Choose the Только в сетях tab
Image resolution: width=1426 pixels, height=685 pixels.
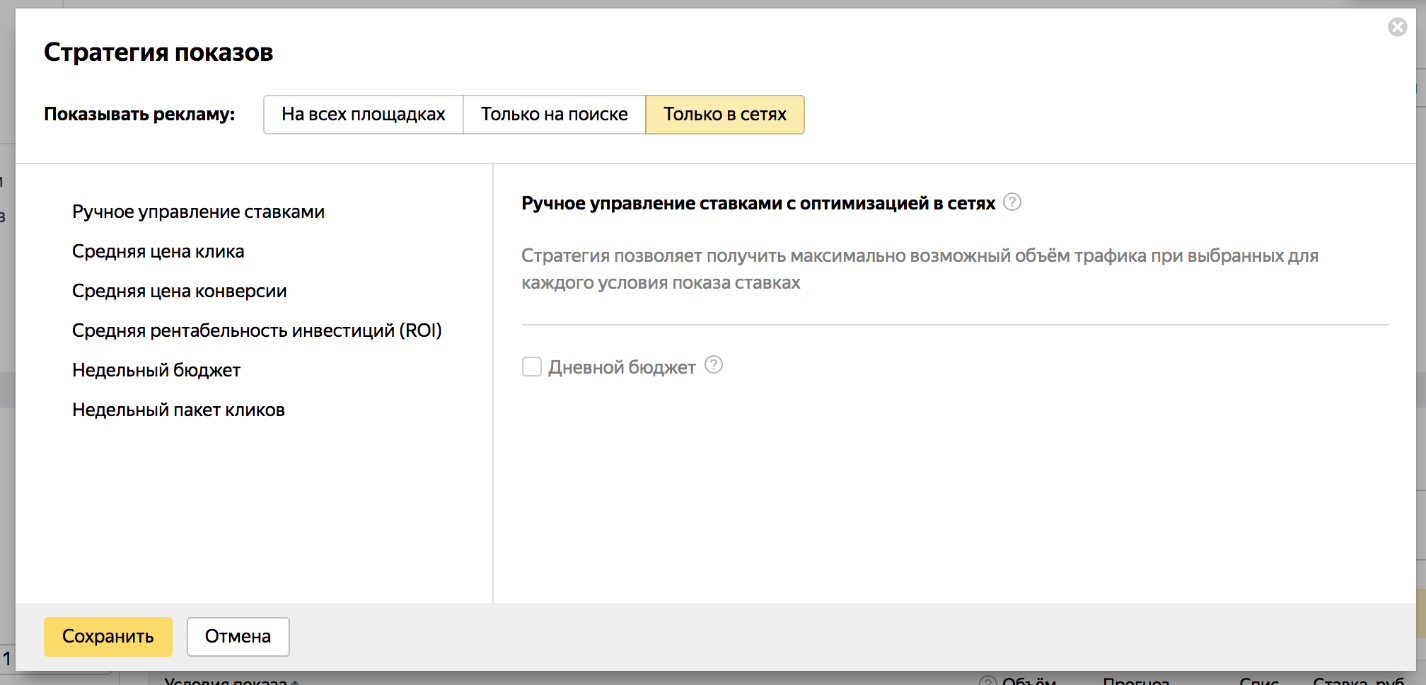[x=725, y=114]
